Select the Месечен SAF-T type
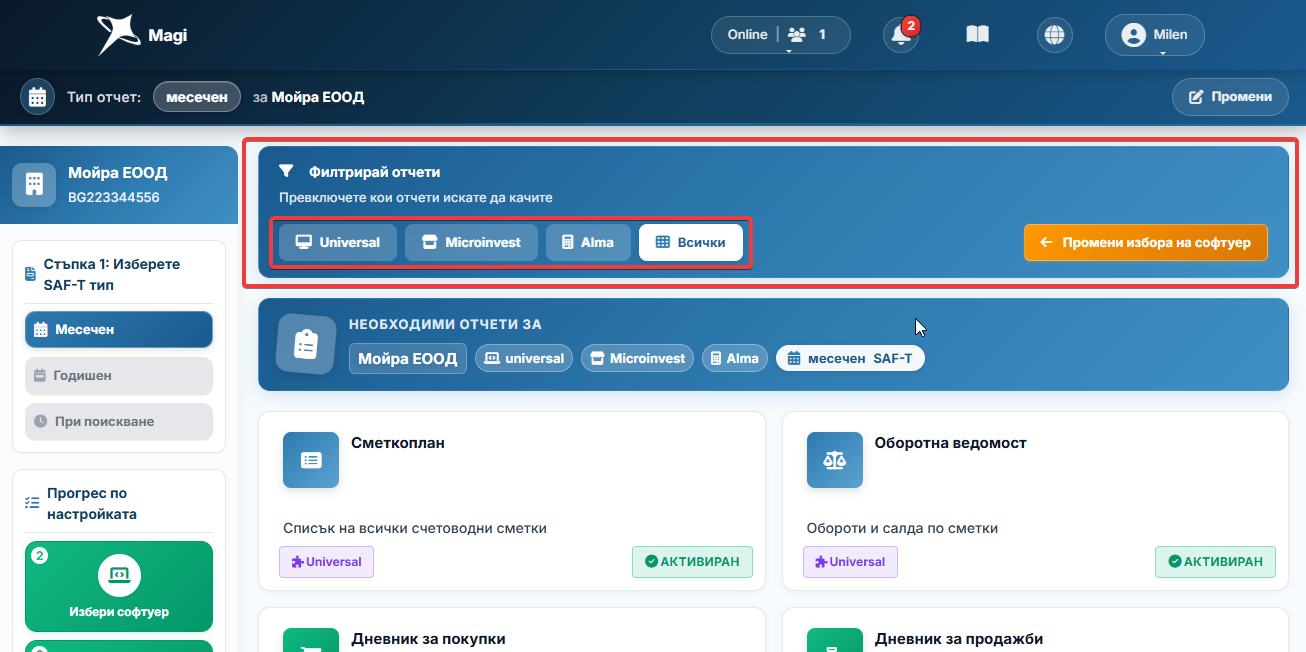 pos(119,329)
